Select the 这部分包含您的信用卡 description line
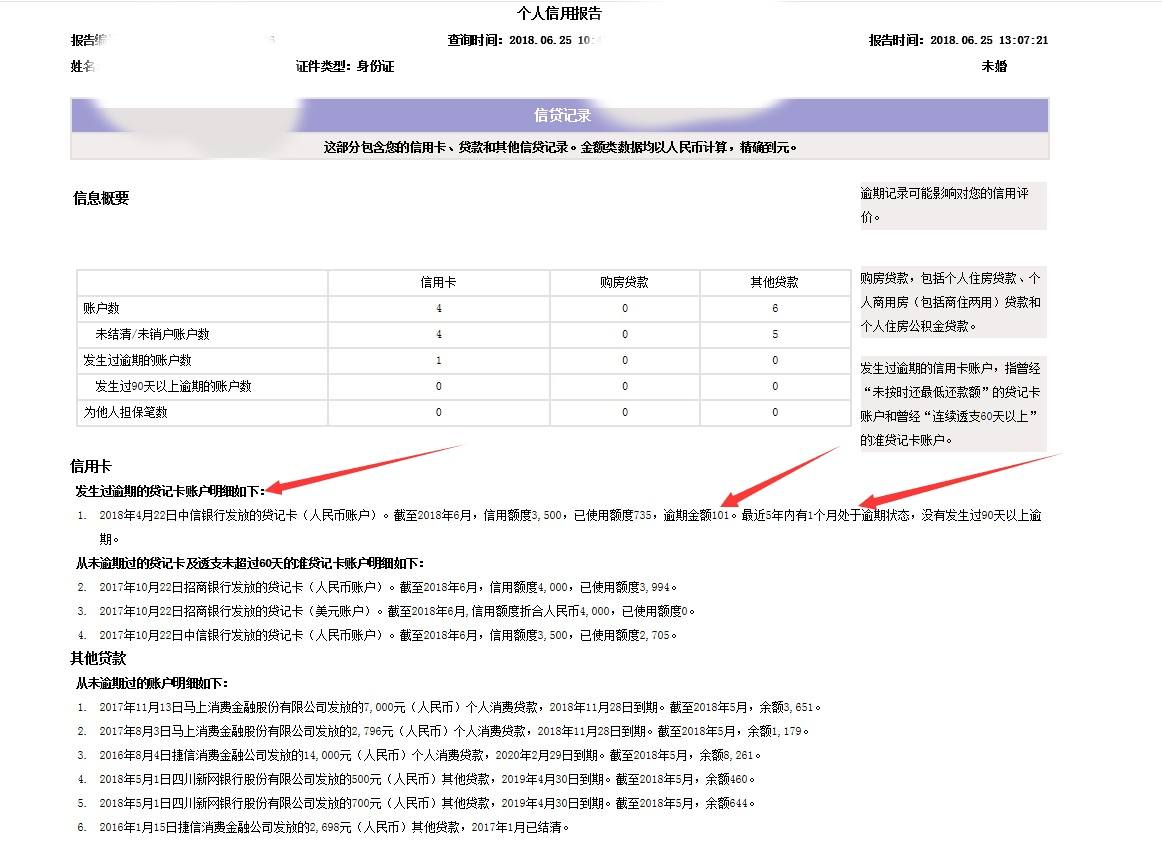Image resolution: width=1162 pixels, height=858 pixels. point(560,147)
